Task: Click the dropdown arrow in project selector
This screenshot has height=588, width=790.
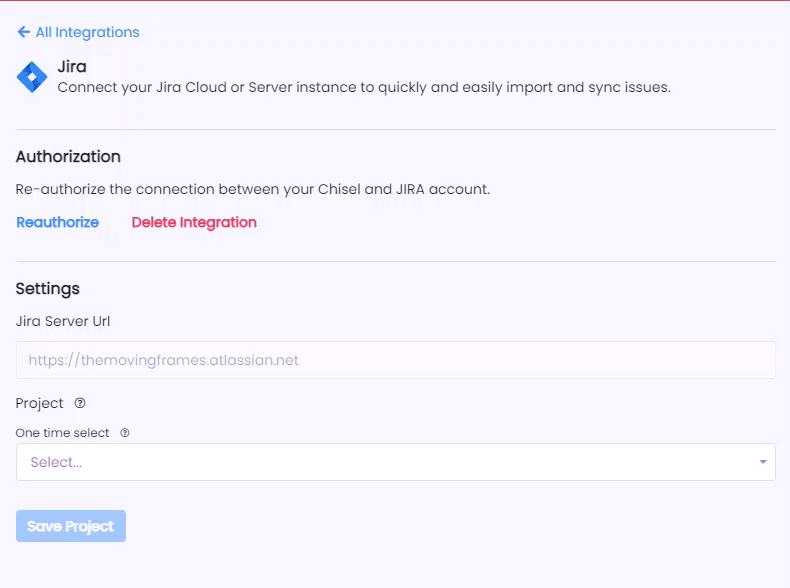Action: [x=763, y=462]
